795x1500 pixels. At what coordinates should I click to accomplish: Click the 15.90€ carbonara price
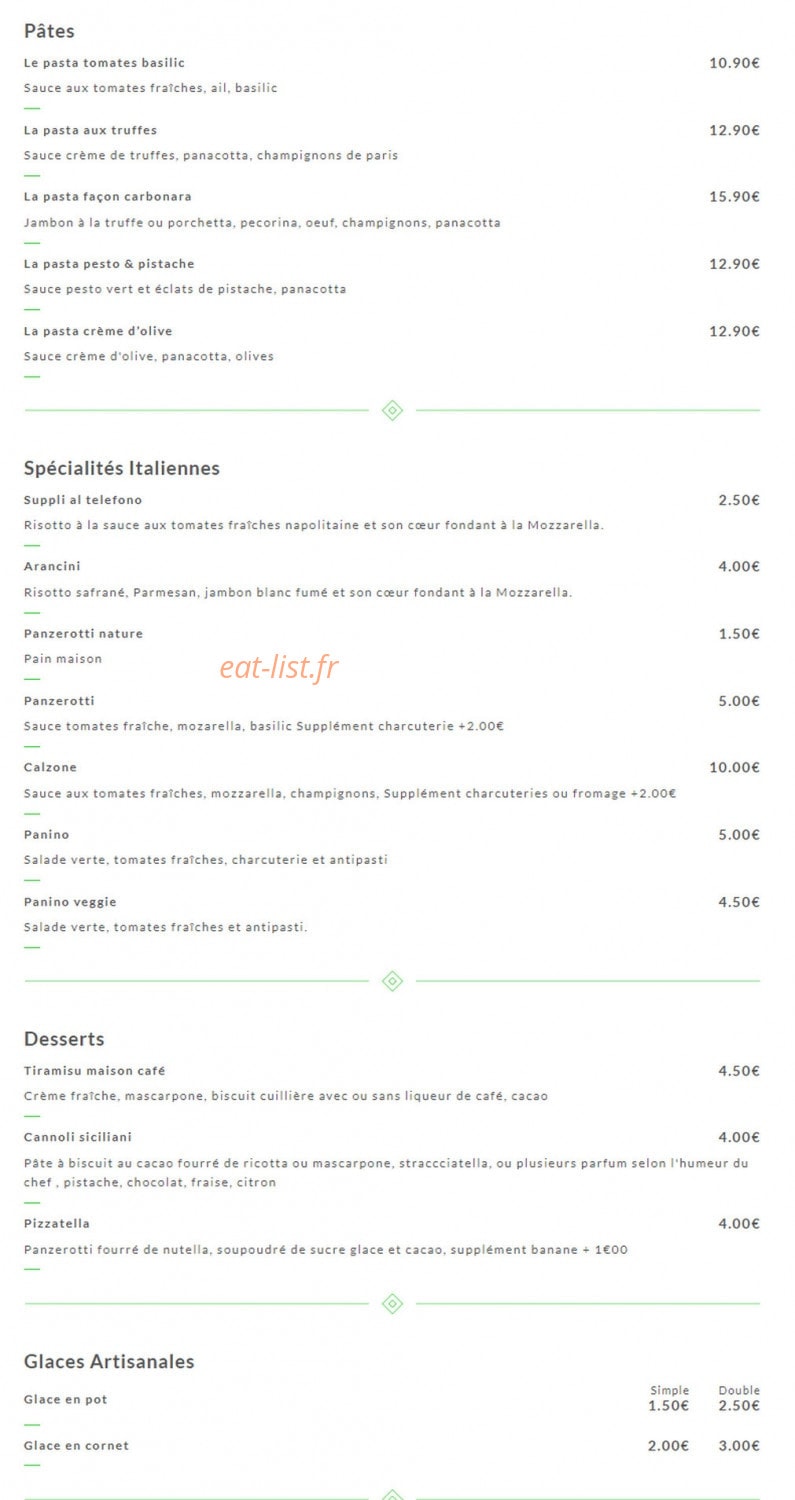coord(734,197)
